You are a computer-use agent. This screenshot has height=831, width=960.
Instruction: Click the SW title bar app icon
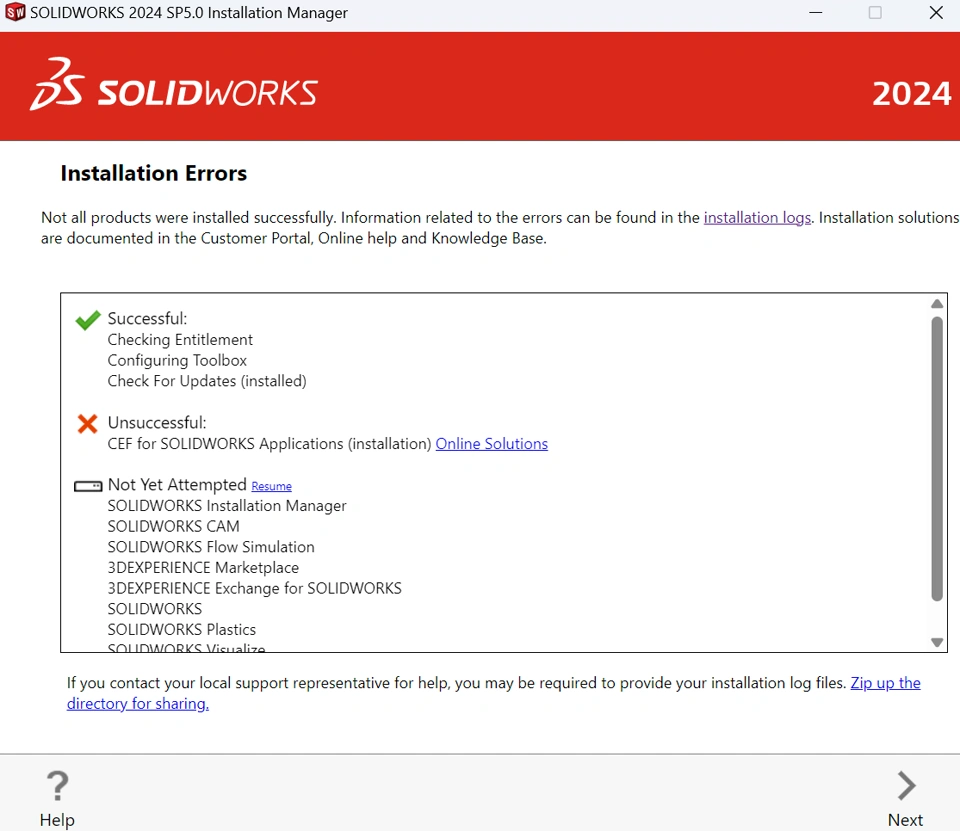15,12
